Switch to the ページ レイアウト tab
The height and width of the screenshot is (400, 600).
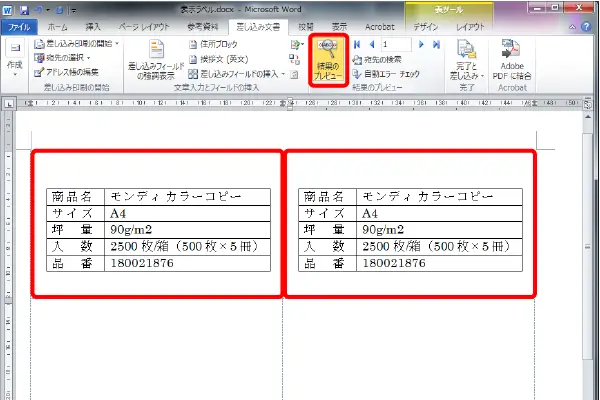144,27
